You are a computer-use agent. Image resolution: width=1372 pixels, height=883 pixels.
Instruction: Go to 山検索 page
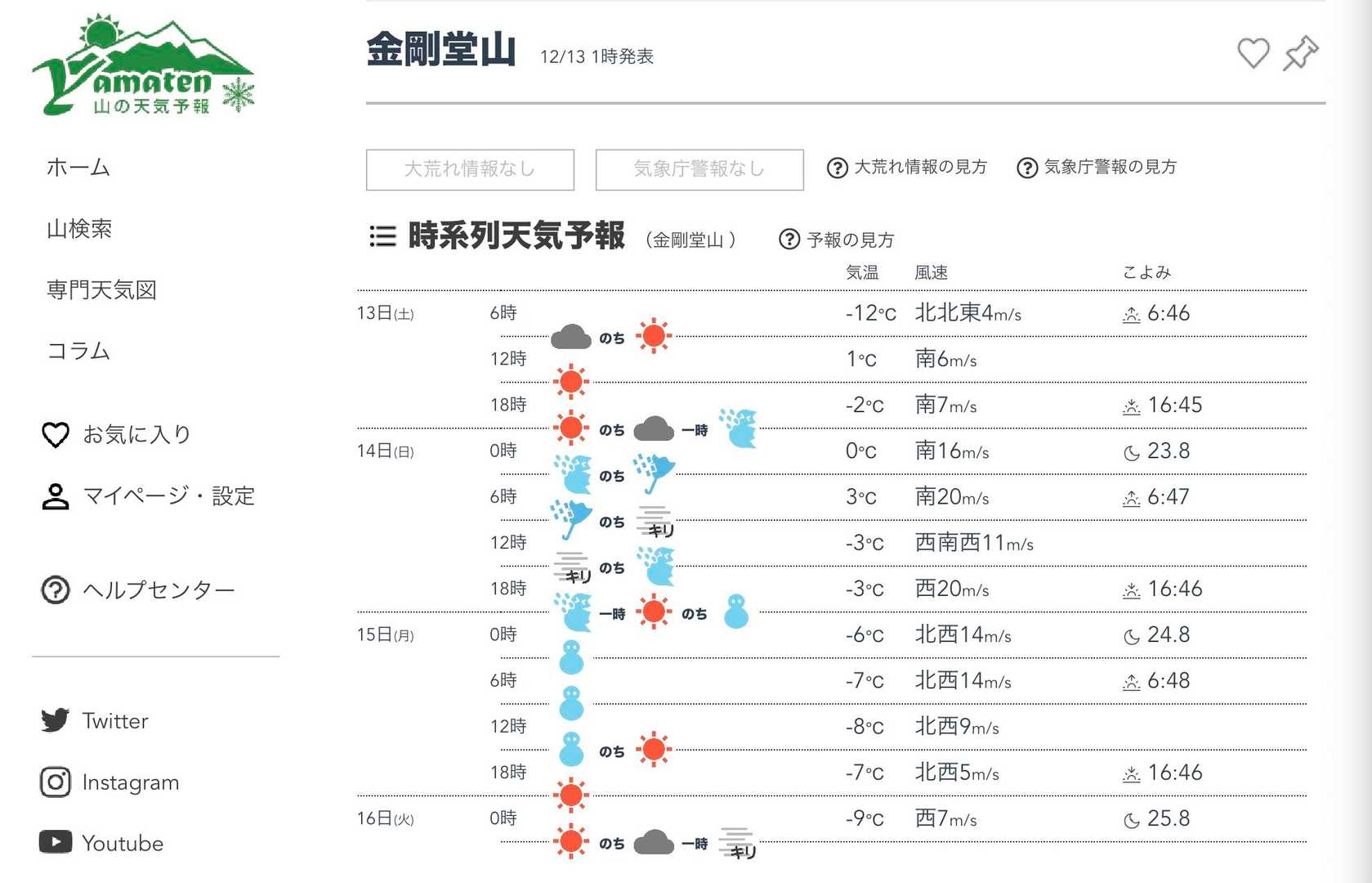(79, 229)
